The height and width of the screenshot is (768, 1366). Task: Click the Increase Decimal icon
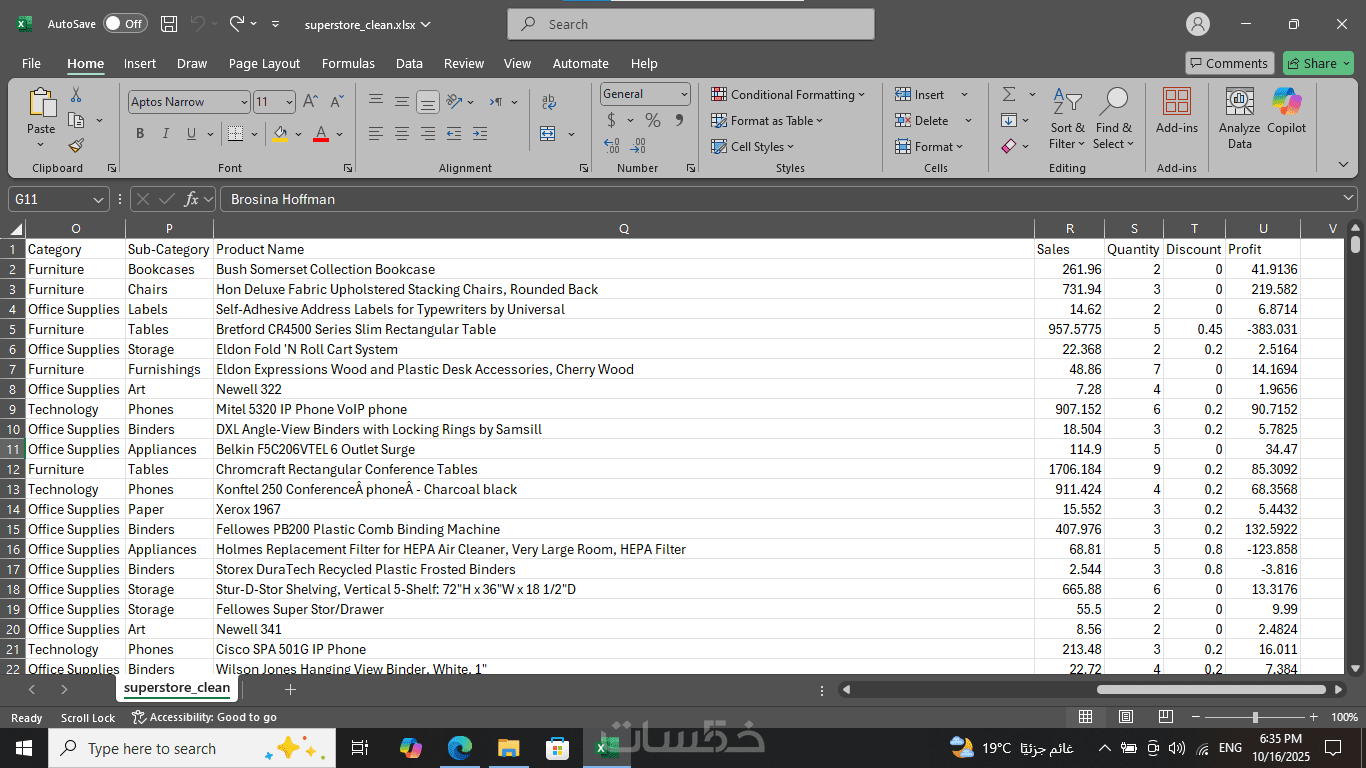tap(612, 146)
